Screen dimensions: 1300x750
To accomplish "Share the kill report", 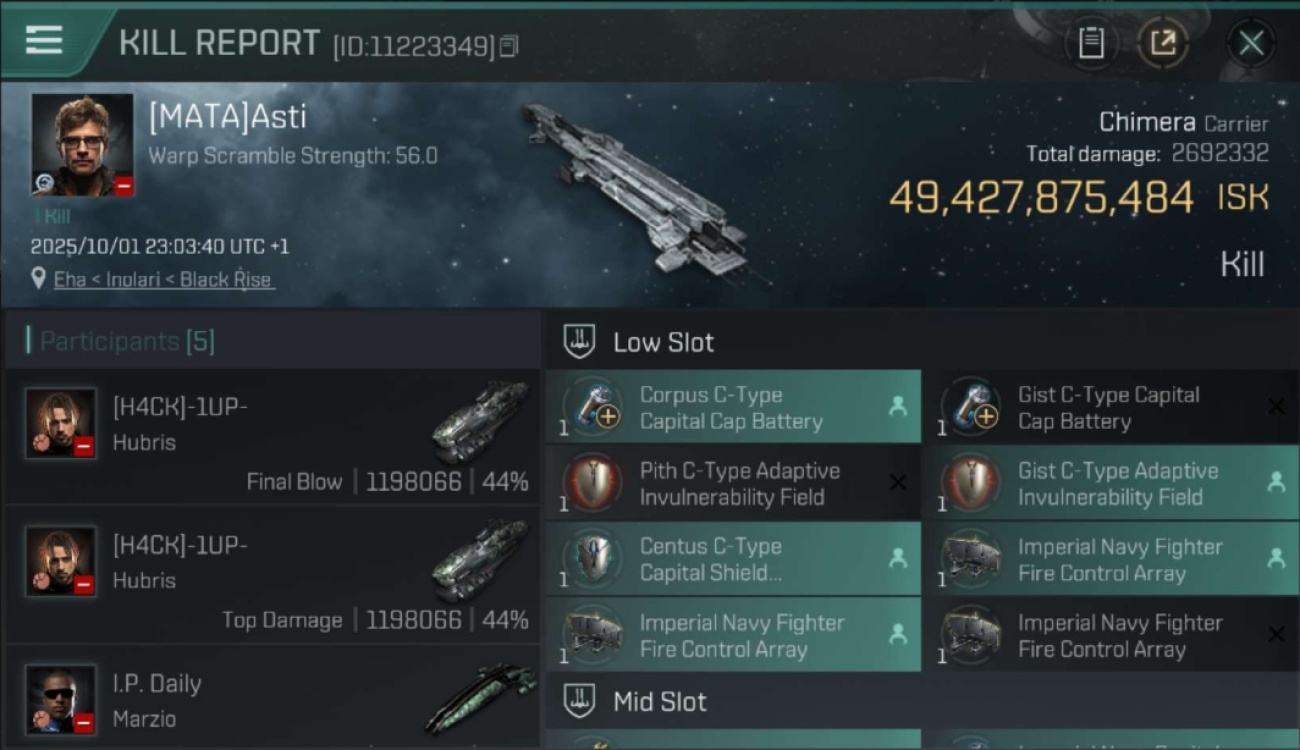I will (x=1163, y=43).
